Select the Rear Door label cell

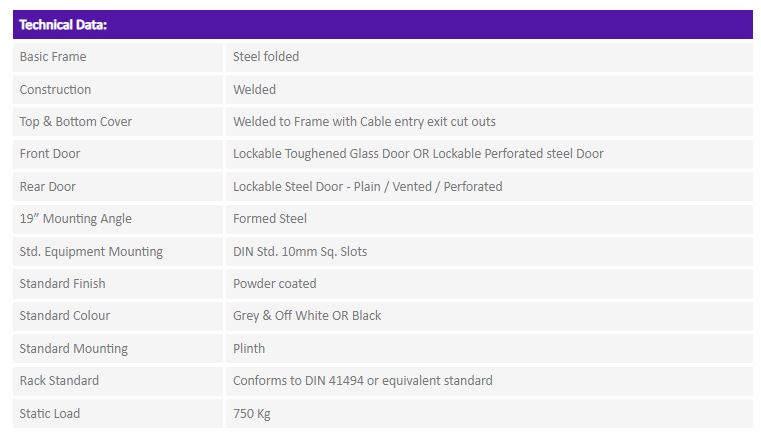(117, 186)
